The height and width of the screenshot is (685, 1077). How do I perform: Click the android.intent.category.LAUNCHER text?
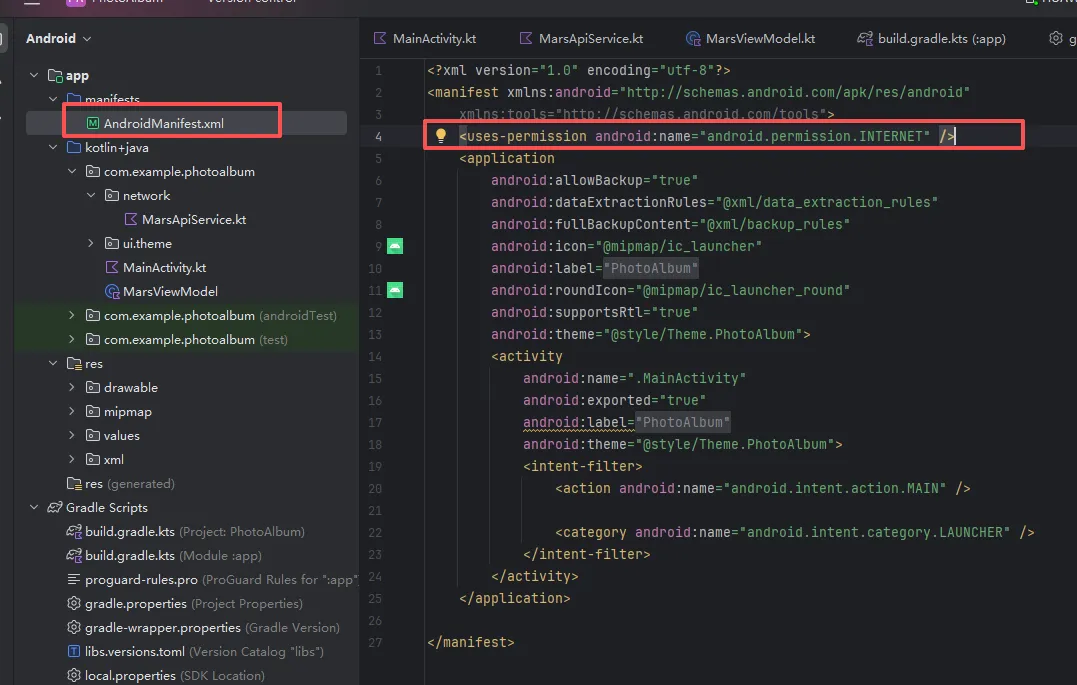click(x=874, y=532)
